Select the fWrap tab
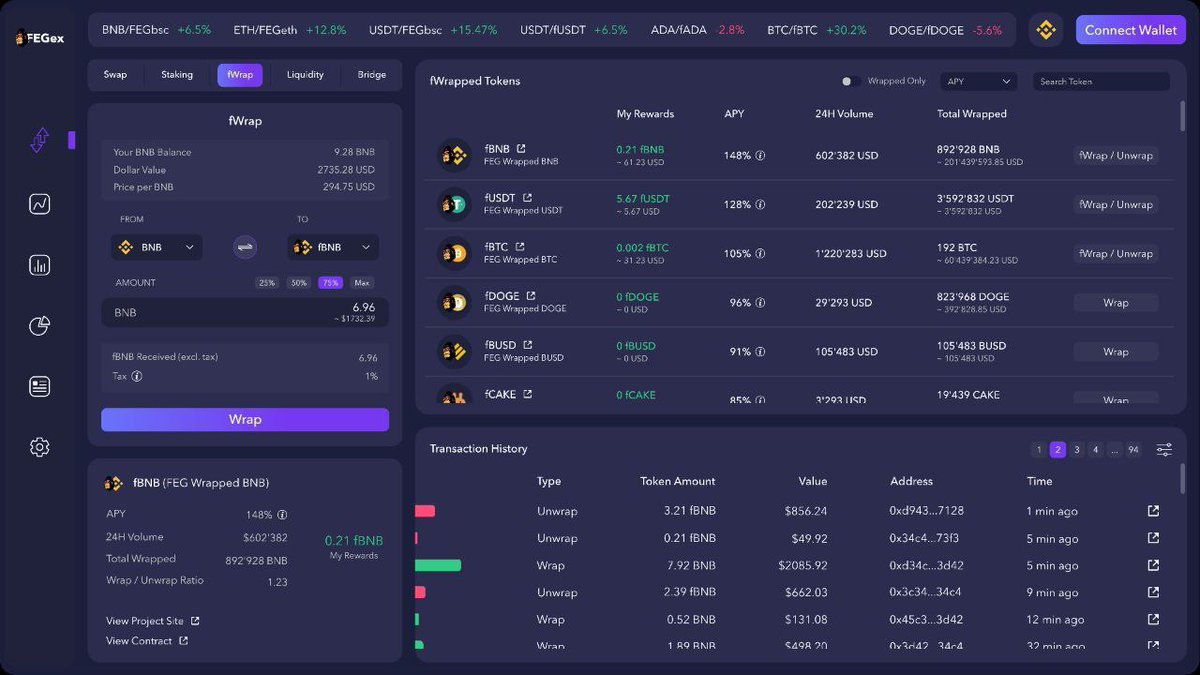1200x675 pixels. (240, 75)
